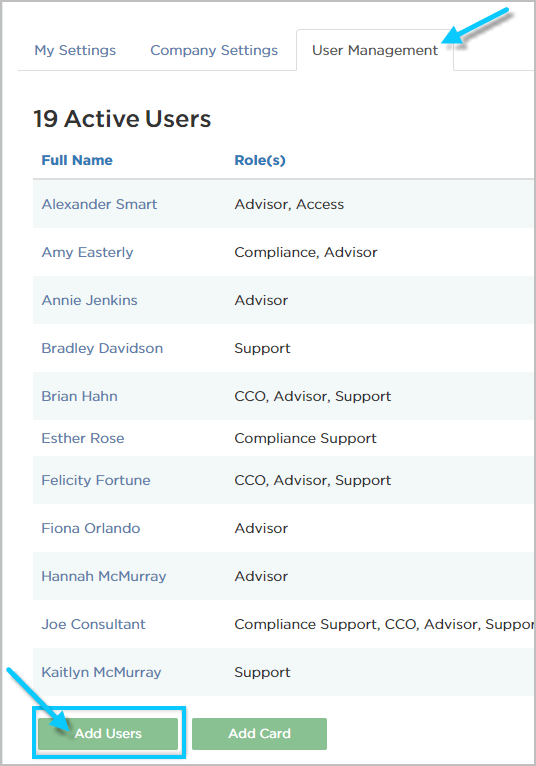Select the User Management tab
The width and height of the screenshot is (536, 766).
point(375,50)
